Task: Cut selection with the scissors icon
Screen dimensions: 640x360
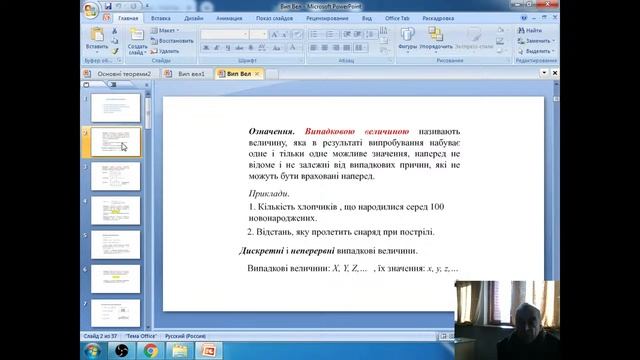Action: [115, 31]
